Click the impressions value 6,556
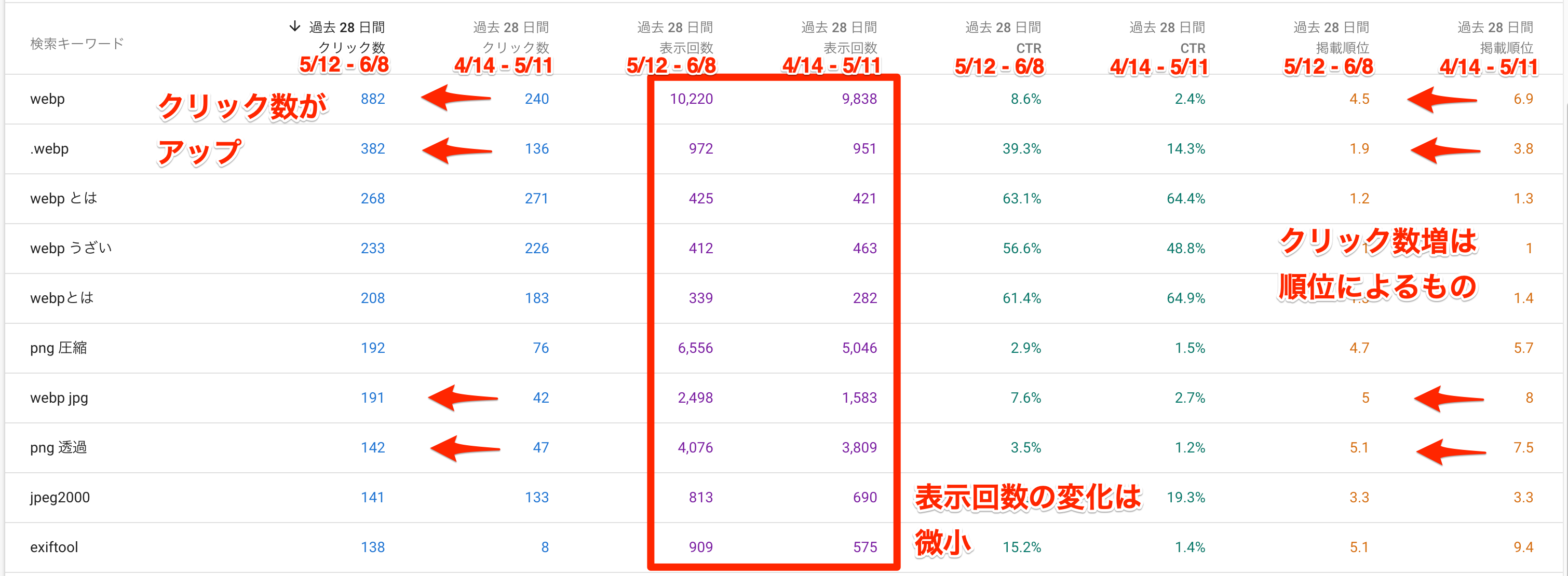This screenshot has width=1568, height=576. pos(695,349)
